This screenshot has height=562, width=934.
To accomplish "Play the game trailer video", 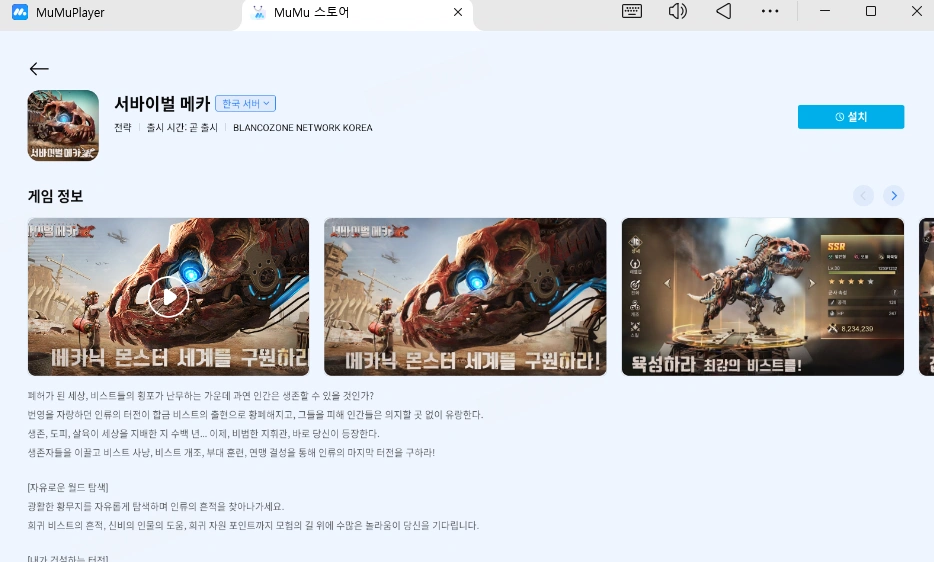I will click(169, 297).
